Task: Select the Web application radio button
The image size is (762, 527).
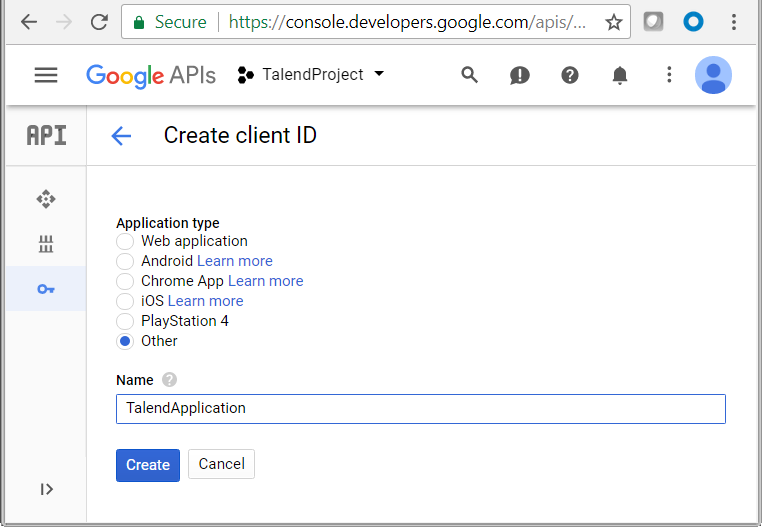Action: coord(125,241)
